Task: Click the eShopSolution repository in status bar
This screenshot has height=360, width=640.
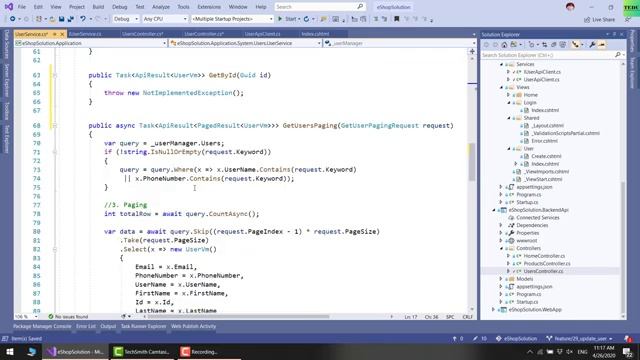Action: pos(516,338)
